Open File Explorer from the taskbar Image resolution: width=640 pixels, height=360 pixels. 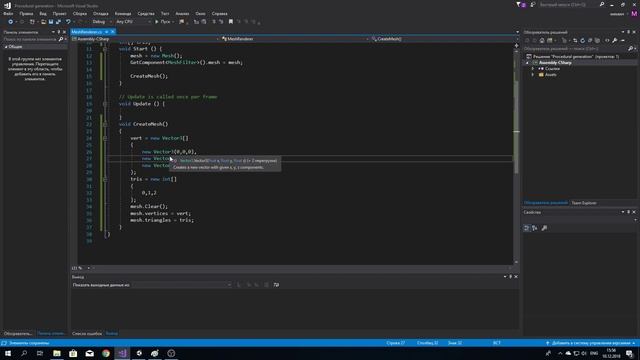(57, 353)
